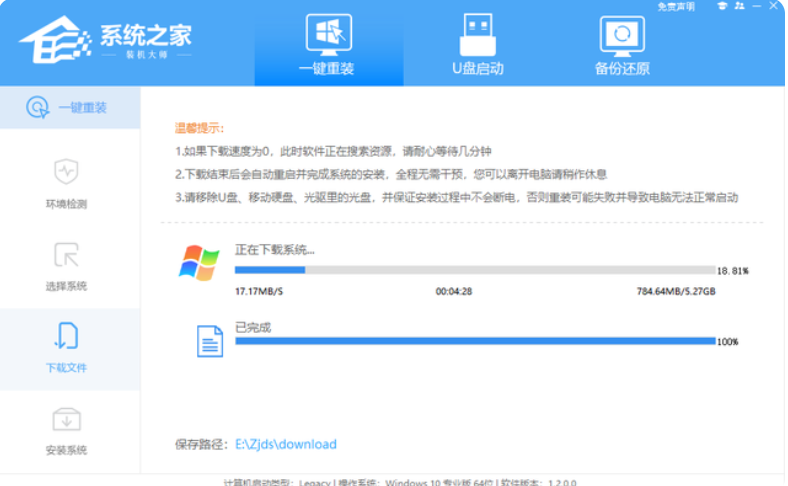This screenshot has height=486, width=788.
Task: Click the 环境检测 step label
Action: [x=66, y=204]
